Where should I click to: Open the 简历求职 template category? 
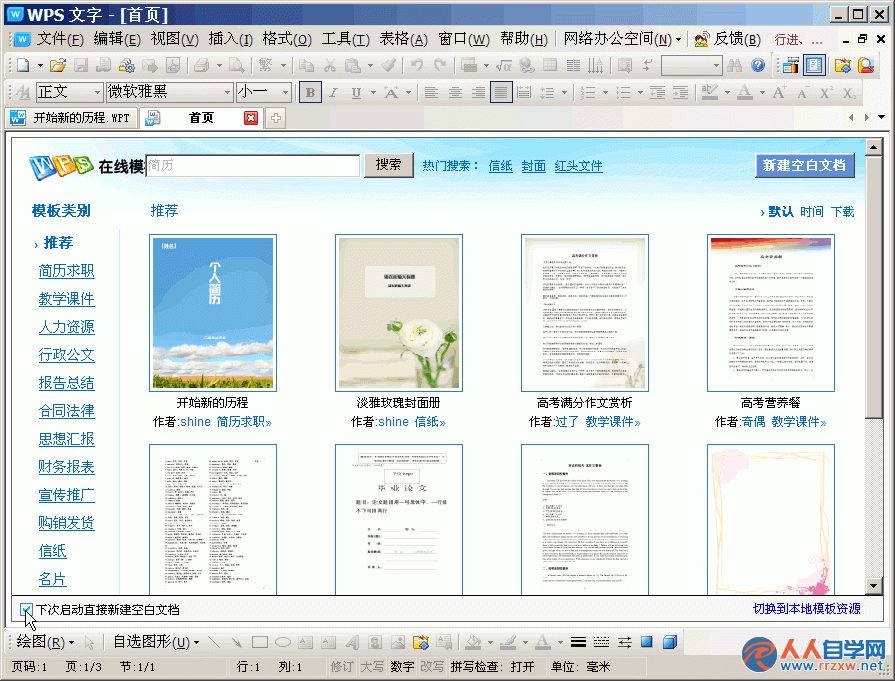tap(66, 271)
